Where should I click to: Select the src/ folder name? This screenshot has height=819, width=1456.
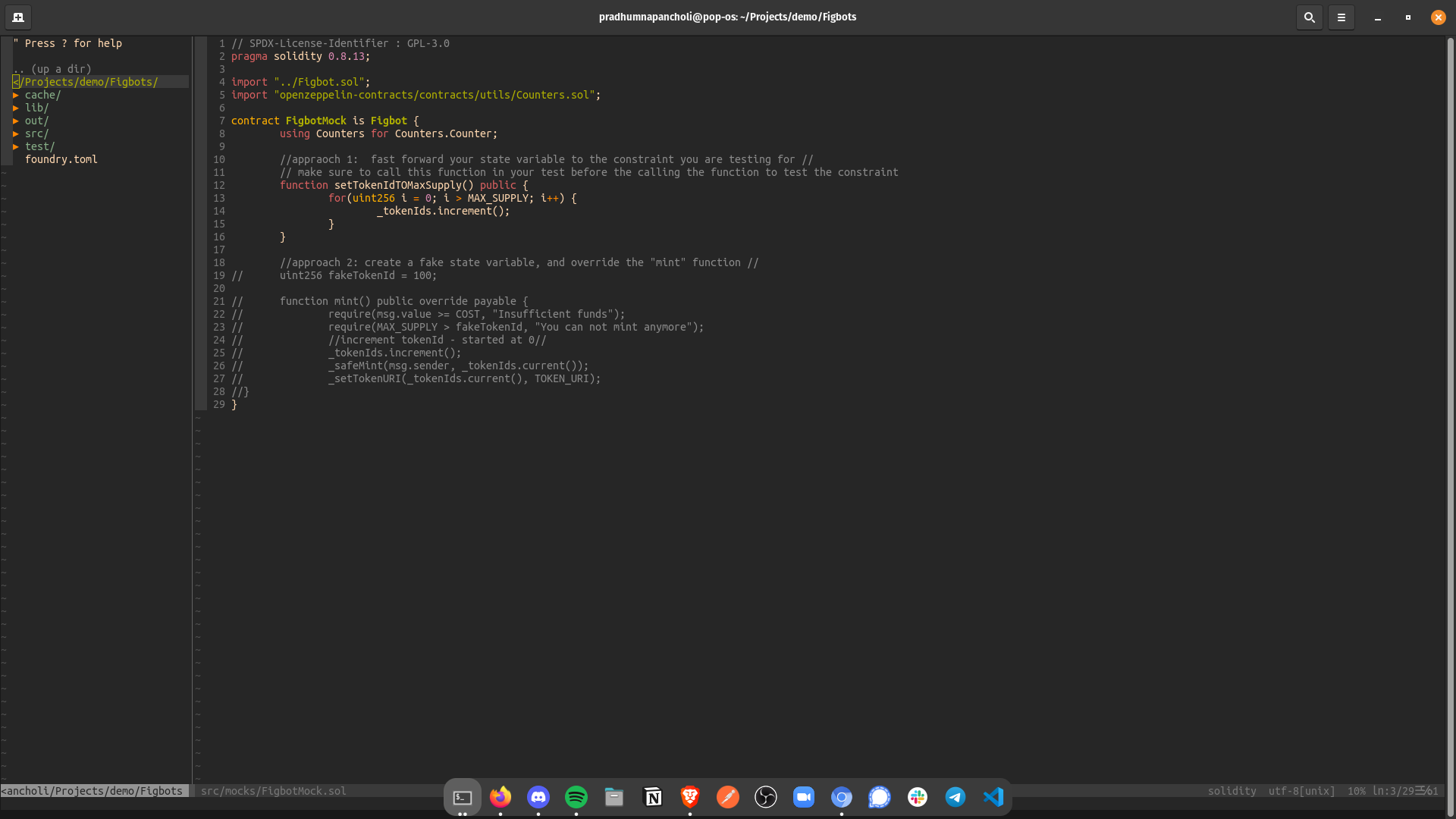pyautogui.click(x=37, y=133)
